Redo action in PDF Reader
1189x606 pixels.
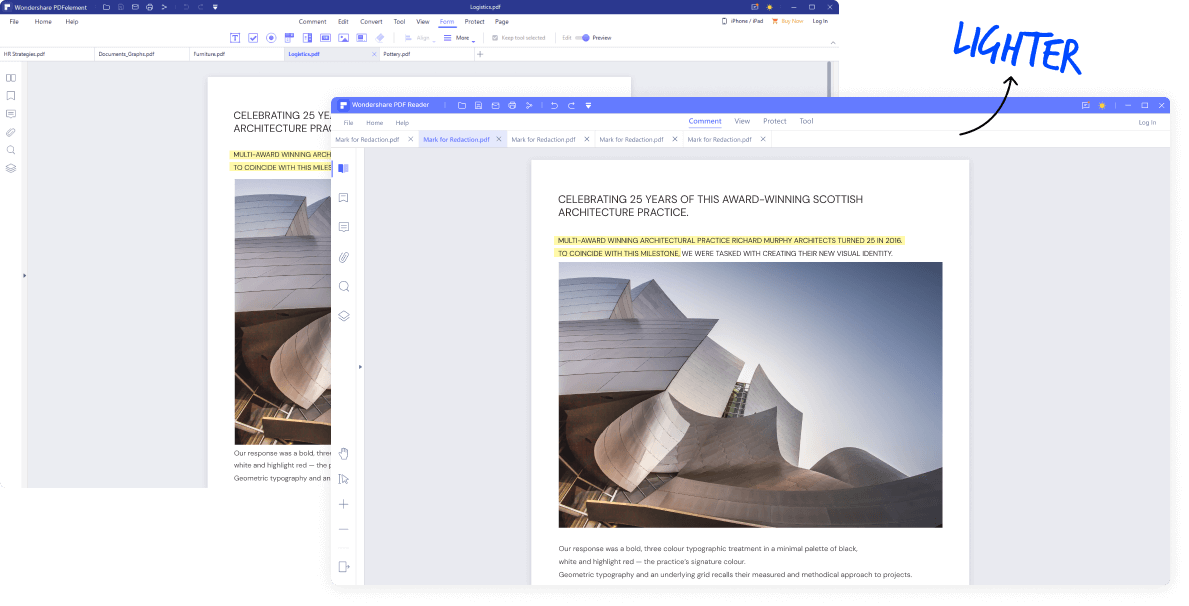571,105
